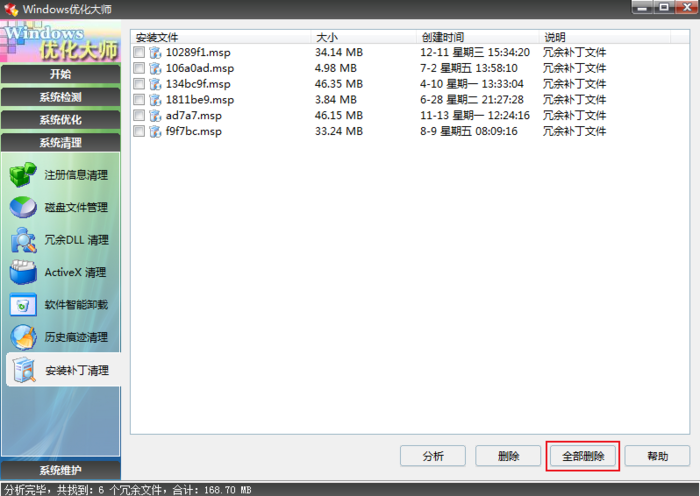Click size value 3.84 MB

[336, 100]
